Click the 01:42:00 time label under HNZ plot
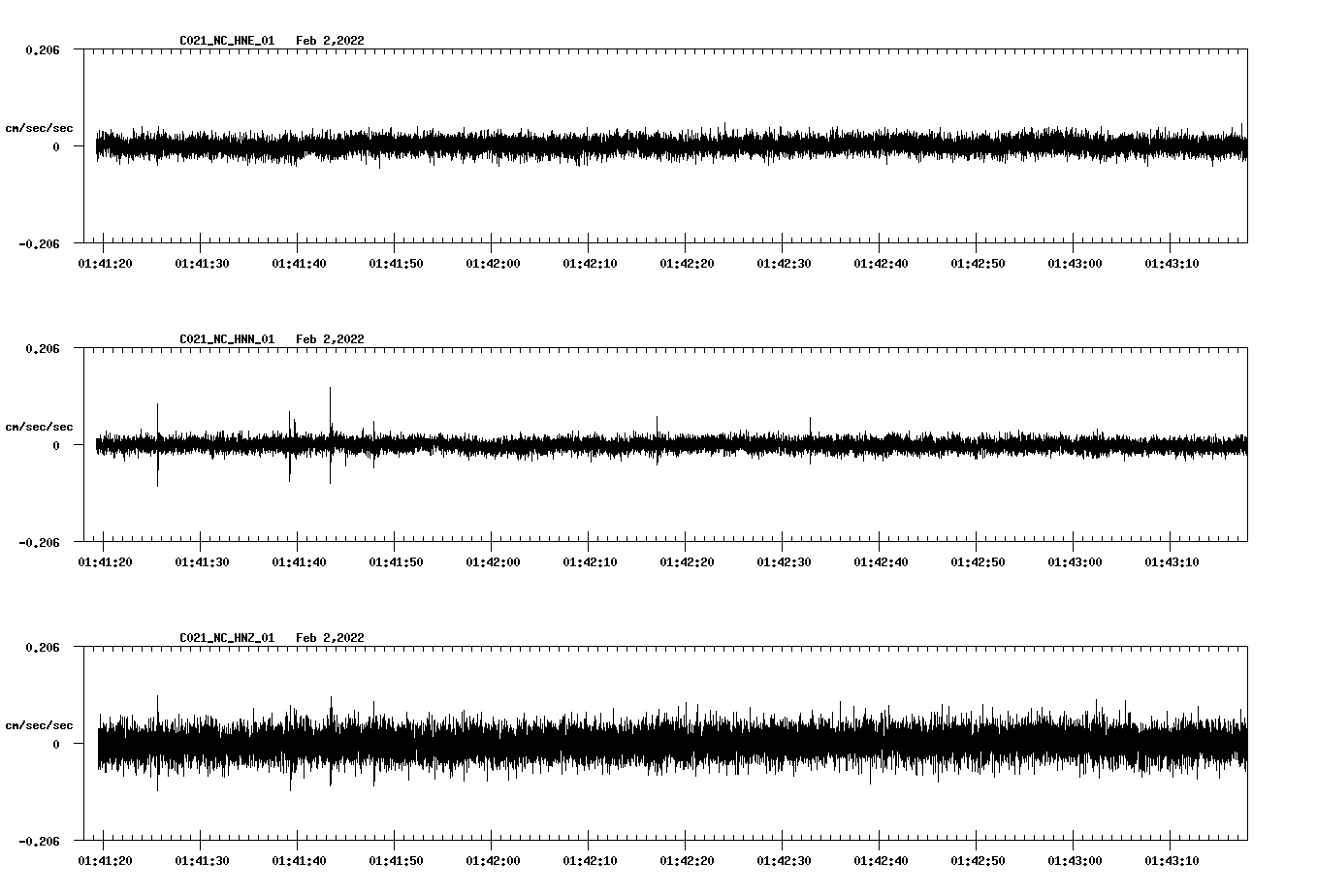Screen dimensions: 1317x896 click(x=493, y=861)
